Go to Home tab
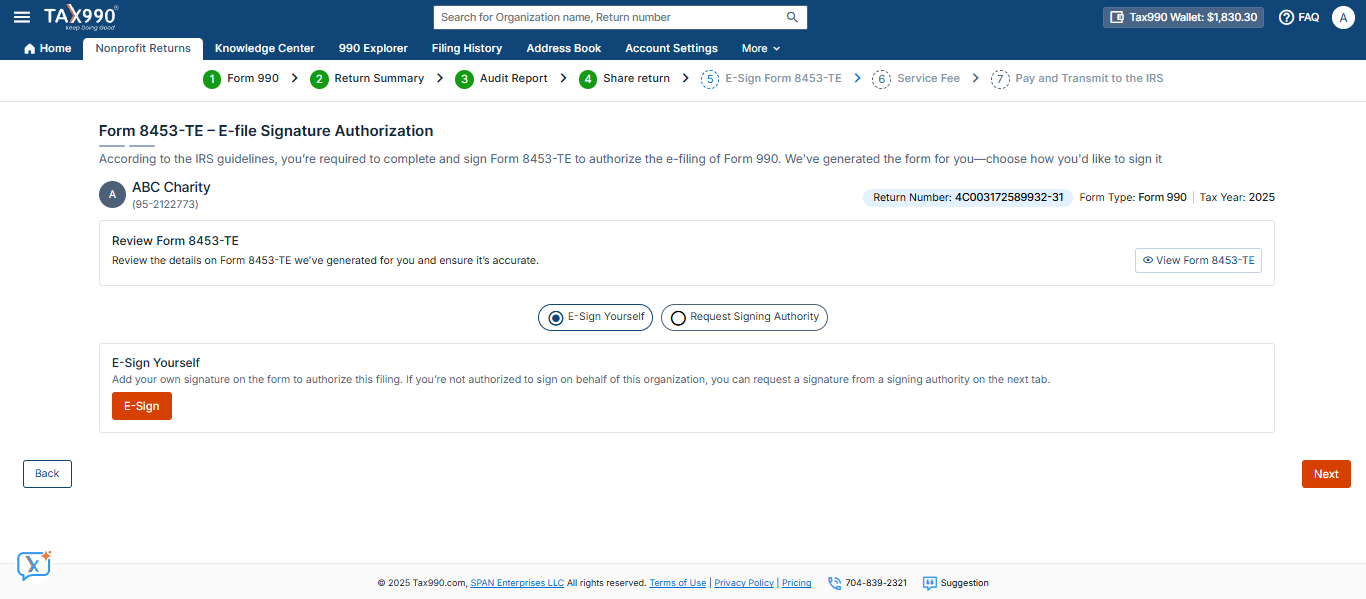 (x=47, y=48)
